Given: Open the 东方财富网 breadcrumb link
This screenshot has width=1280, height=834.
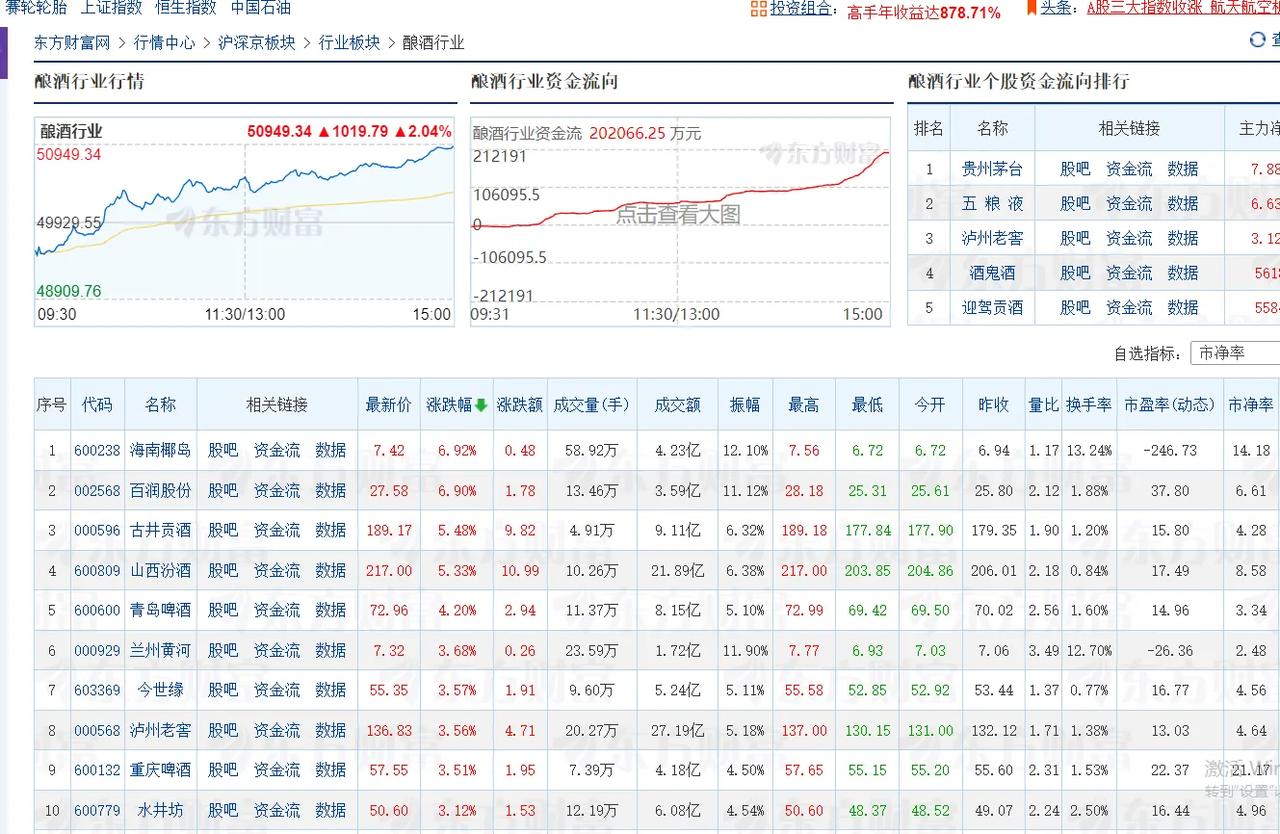Looking at the screenshot, I should [72, 43].
